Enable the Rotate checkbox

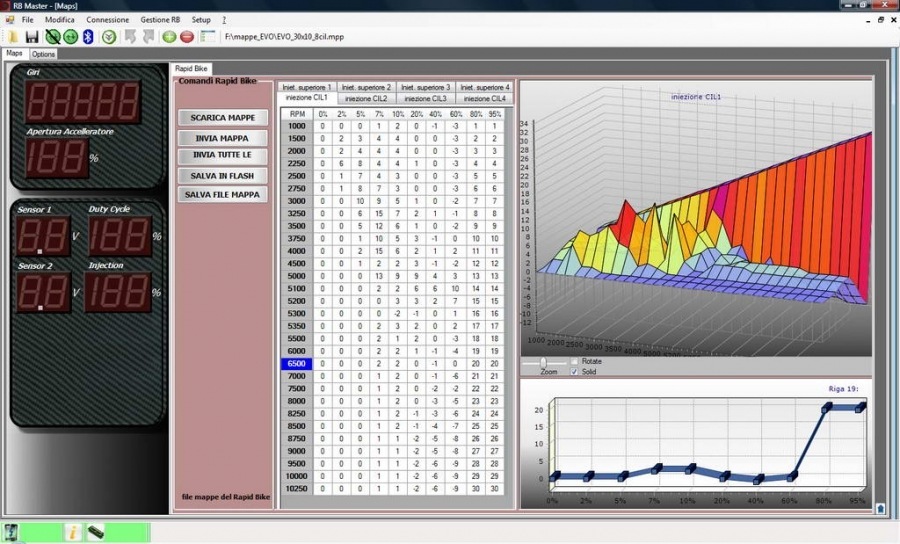pos(574,361)
